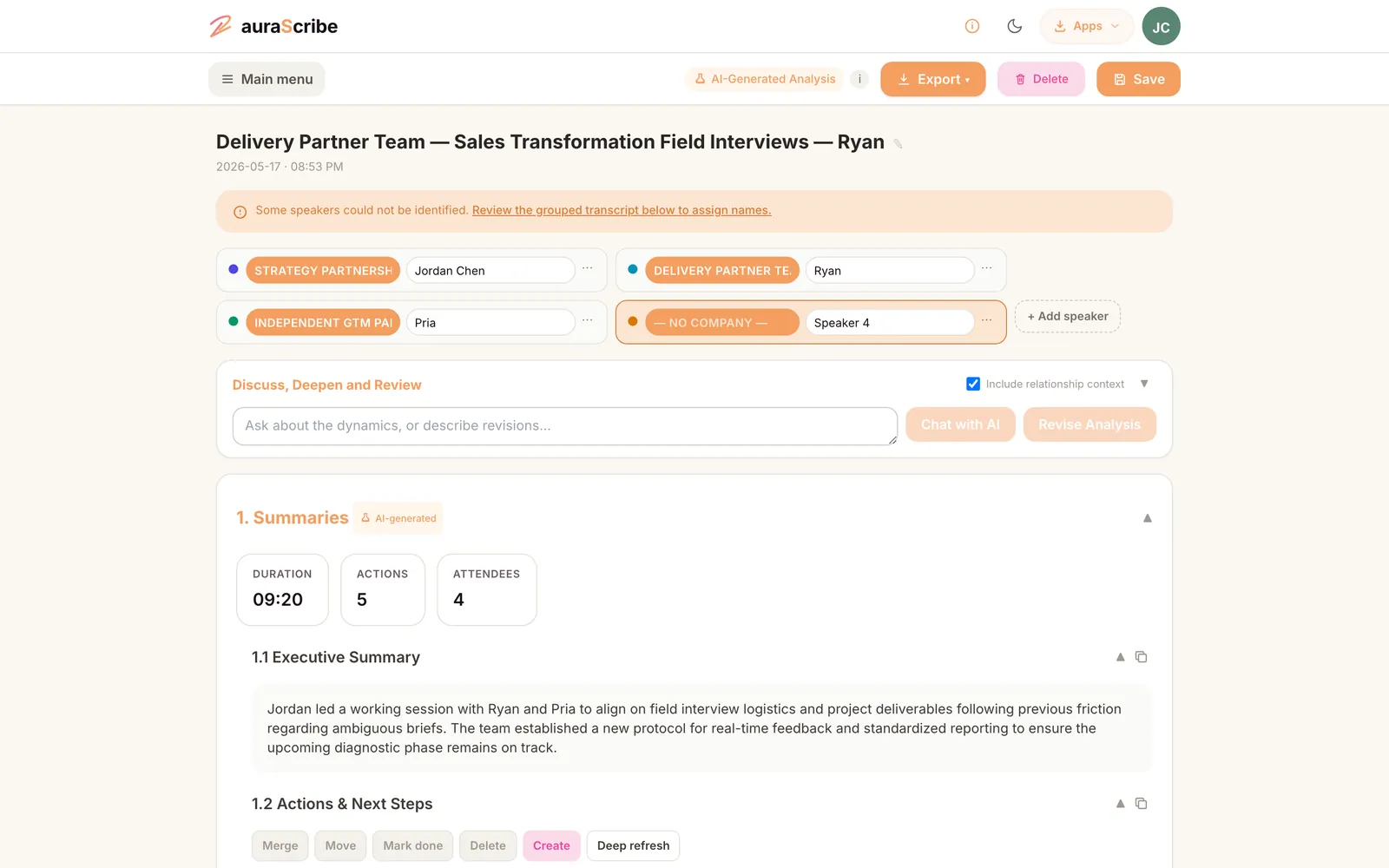Click the Move action button

[x=340, y=845]
